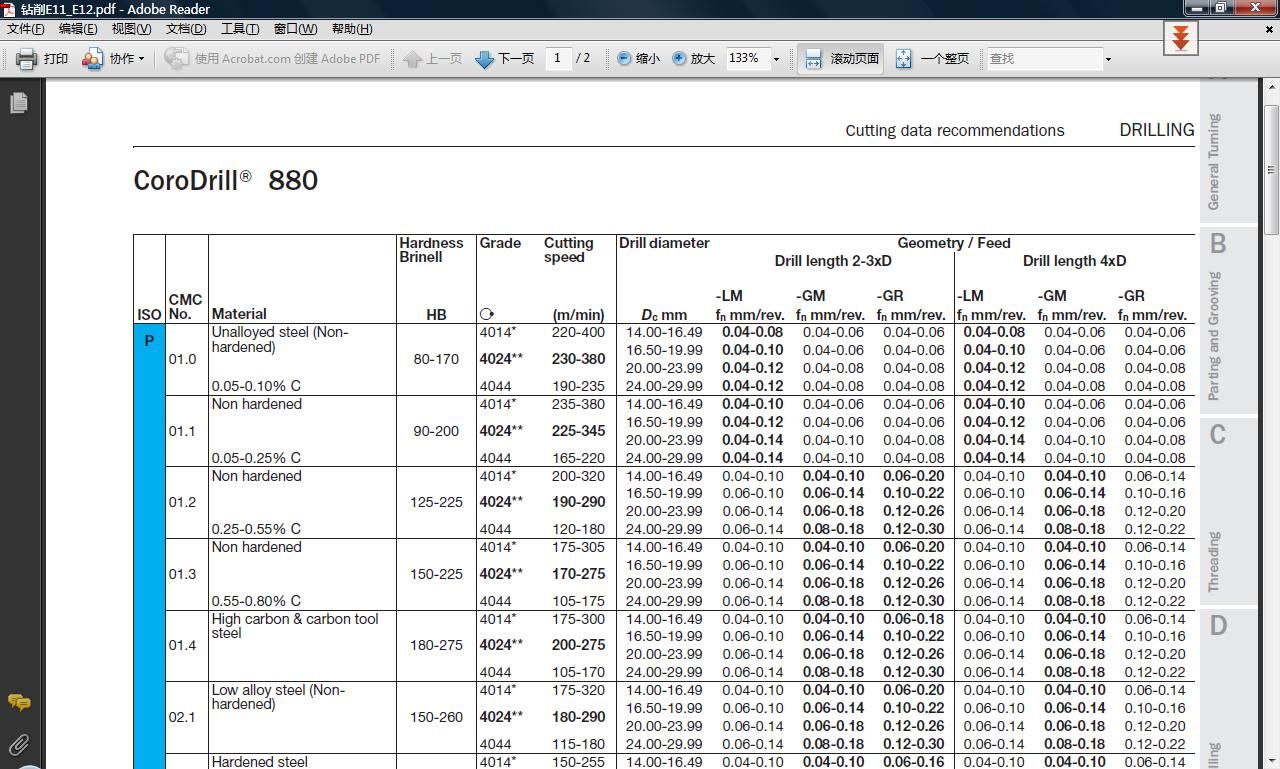Click the 'Hardness Brinell' column header

click(431, 250)
